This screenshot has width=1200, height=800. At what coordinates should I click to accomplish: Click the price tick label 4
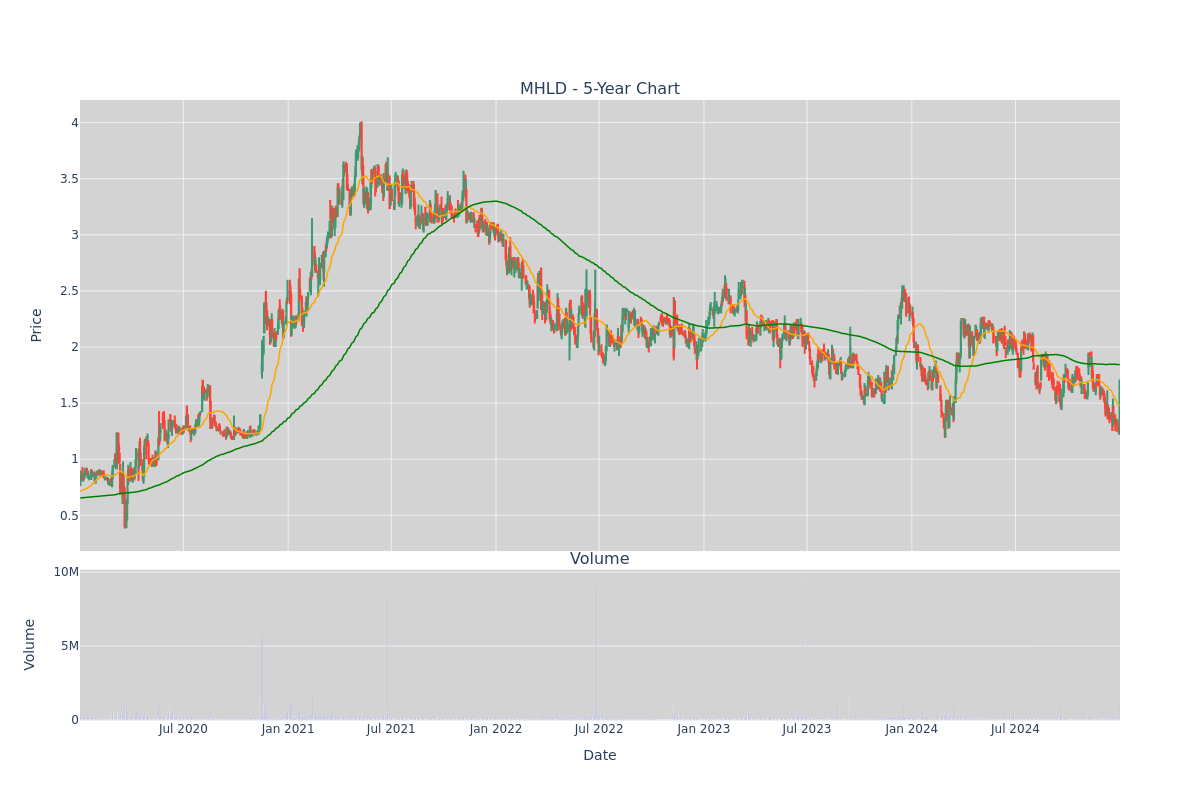click(x=74, y=123)
